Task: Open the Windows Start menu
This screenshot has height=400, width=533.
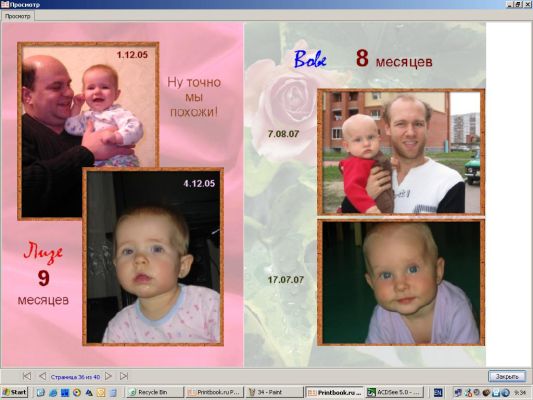Action: (x=14, y=393)
